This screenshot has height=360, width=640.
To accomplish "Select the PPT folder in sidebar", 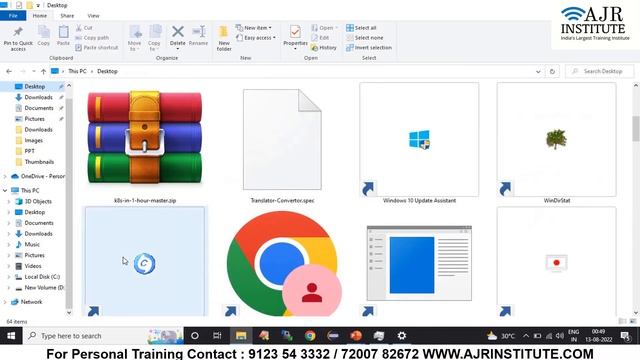I will pos(29,151).
